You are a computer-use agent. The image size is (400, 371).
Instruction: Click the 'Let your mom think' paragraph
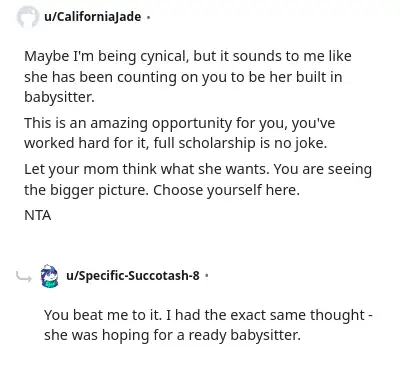tap(198, 179)
